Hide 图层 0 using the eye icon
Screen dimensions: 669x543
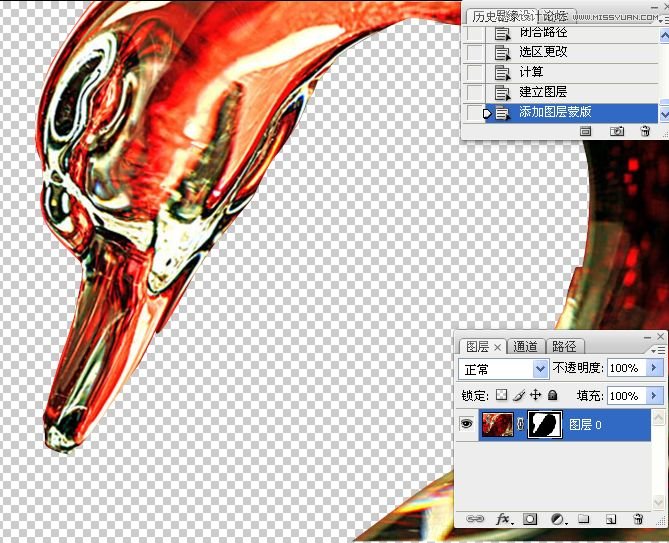(x=466, y=424)
